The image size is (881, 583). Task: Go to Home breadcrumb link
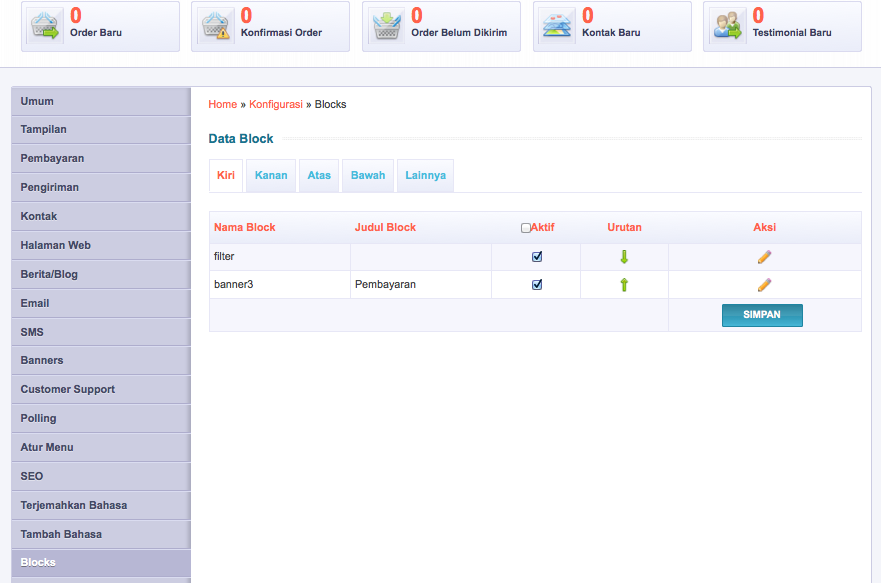coord(223,104)
